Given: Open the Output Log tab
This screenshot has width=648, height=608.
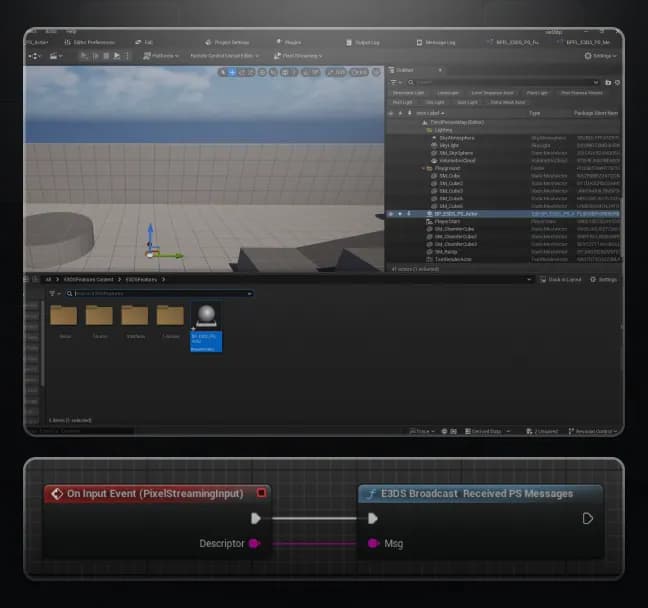Looking at the screenshot, I should point(363,43).
